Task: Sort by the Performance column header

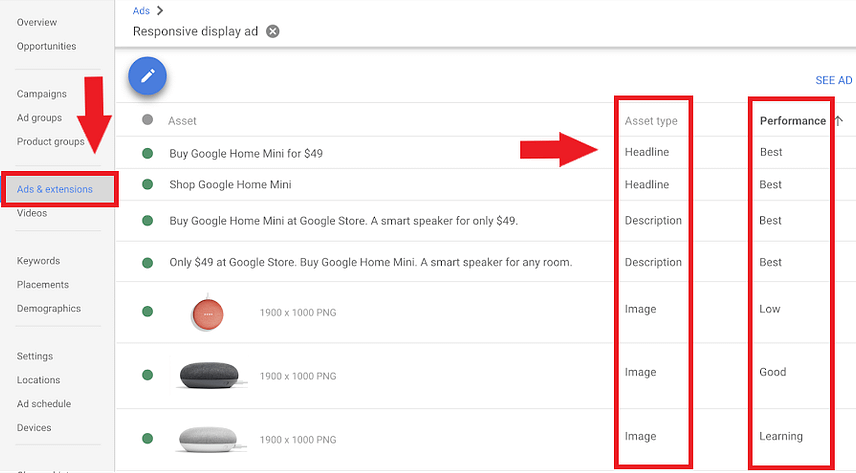Action: [792, 121]
